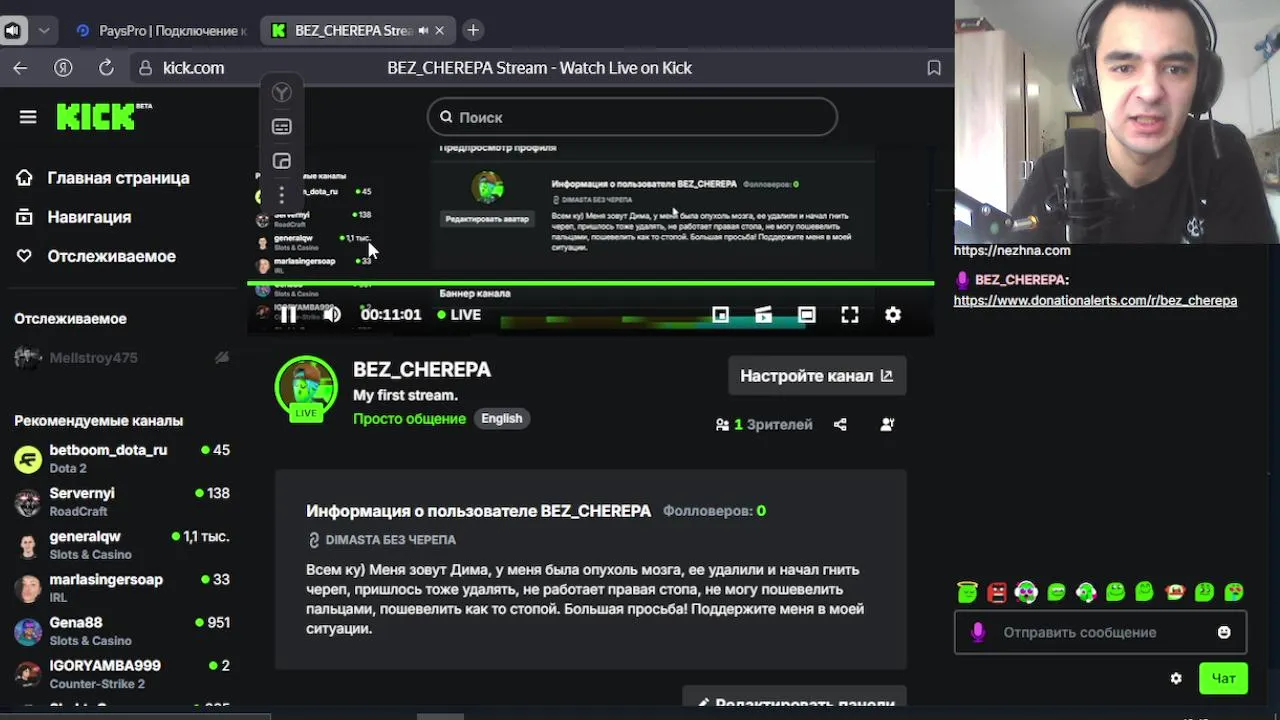The width and height of the screenshot is (1280, 720).
Task: Open recommended channel Gena88
Action: (122, 631)
